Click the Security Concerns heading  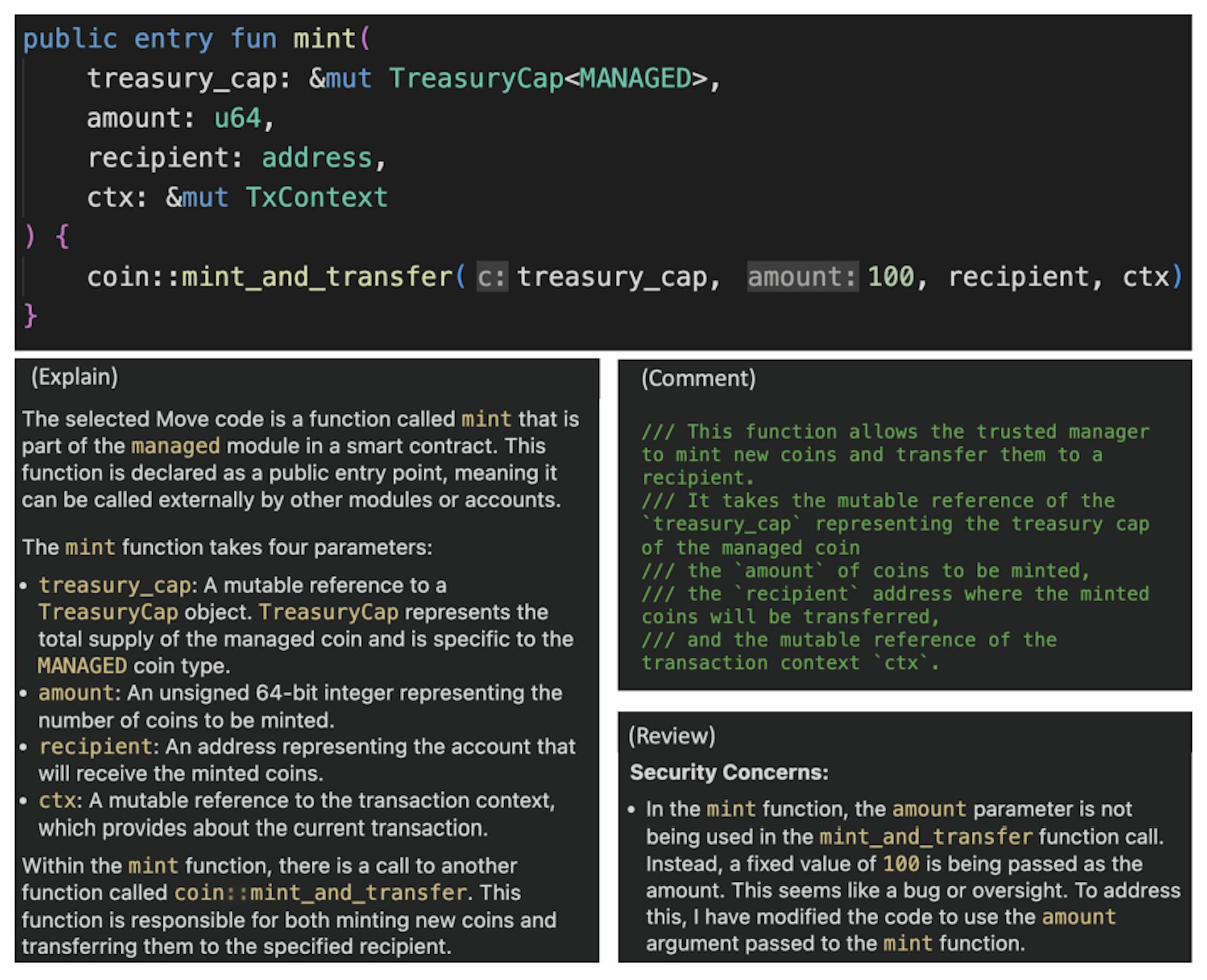coord(729,772)
